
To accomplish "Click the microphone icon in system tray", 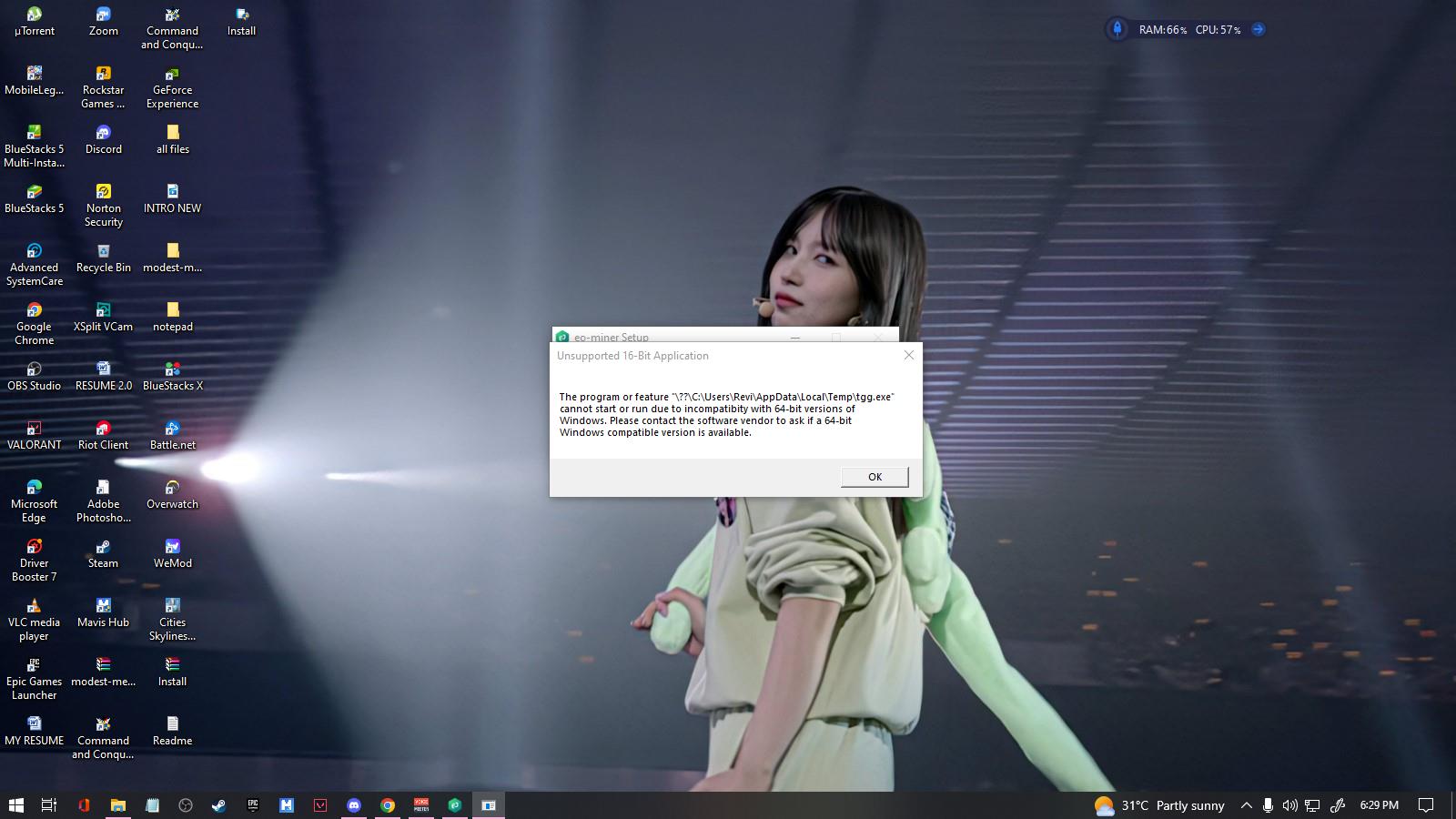I will 1268,805.
